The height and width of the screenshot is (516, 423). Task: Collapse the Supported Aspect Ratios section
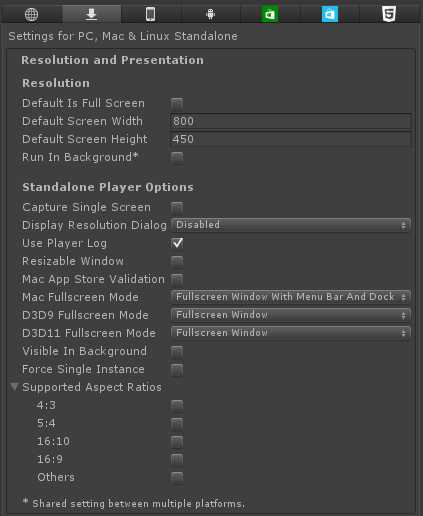[x=14, y=387]
